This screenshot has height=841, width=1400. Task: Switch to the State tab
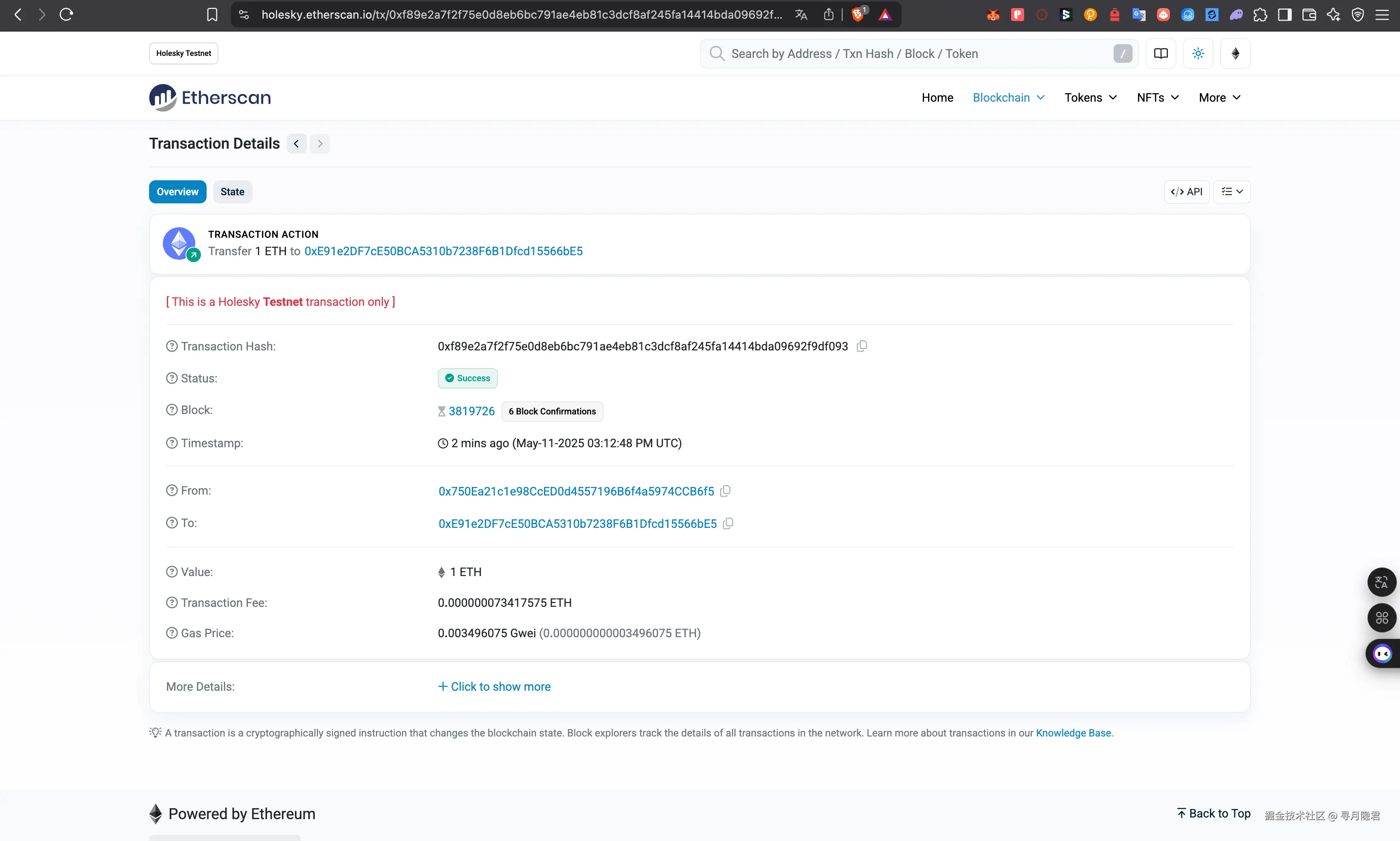tap(232, 192)
